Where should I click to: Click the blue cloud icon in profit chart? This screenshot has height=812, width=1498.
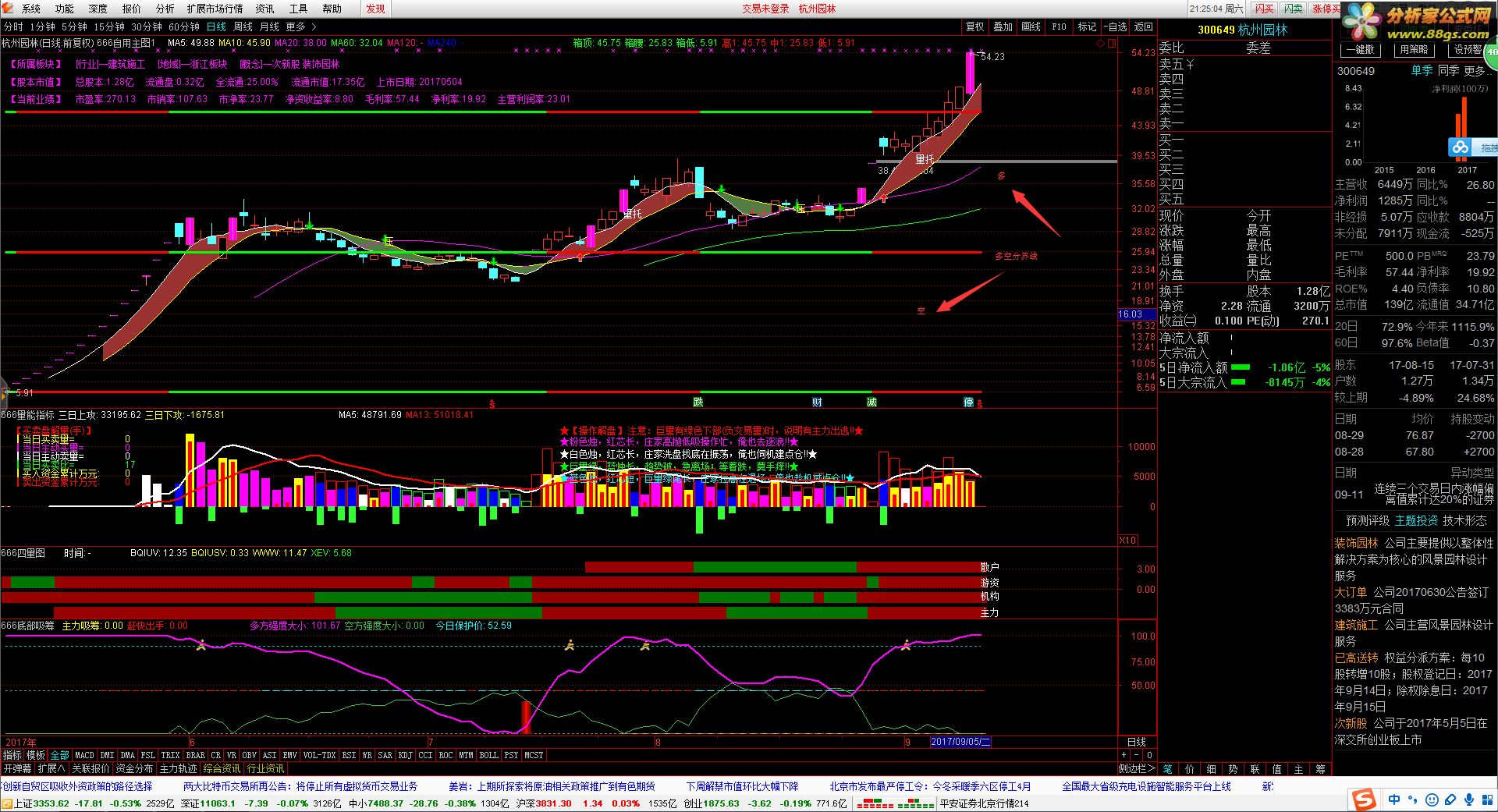[1461, 147]
